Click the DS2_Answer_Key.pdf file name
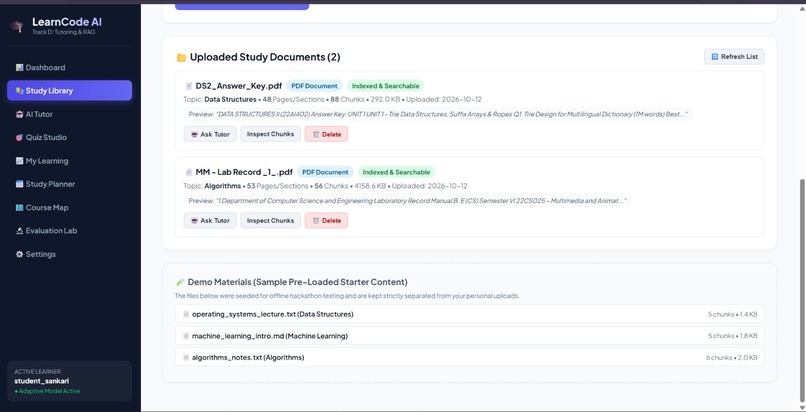Screen dimensions: 806x412 239,86
